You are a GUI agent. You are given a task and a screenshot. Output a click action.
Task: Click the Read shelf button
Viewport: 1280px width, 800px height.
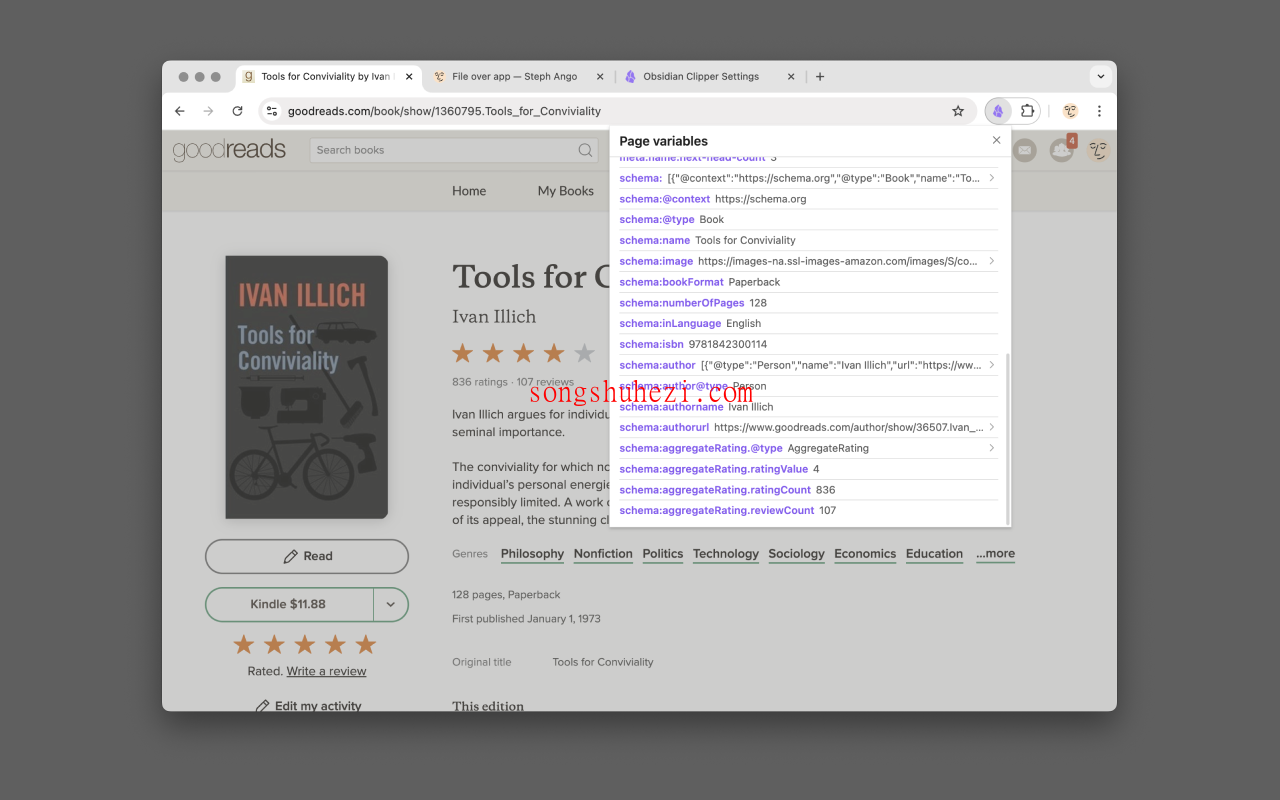point(307,556)
